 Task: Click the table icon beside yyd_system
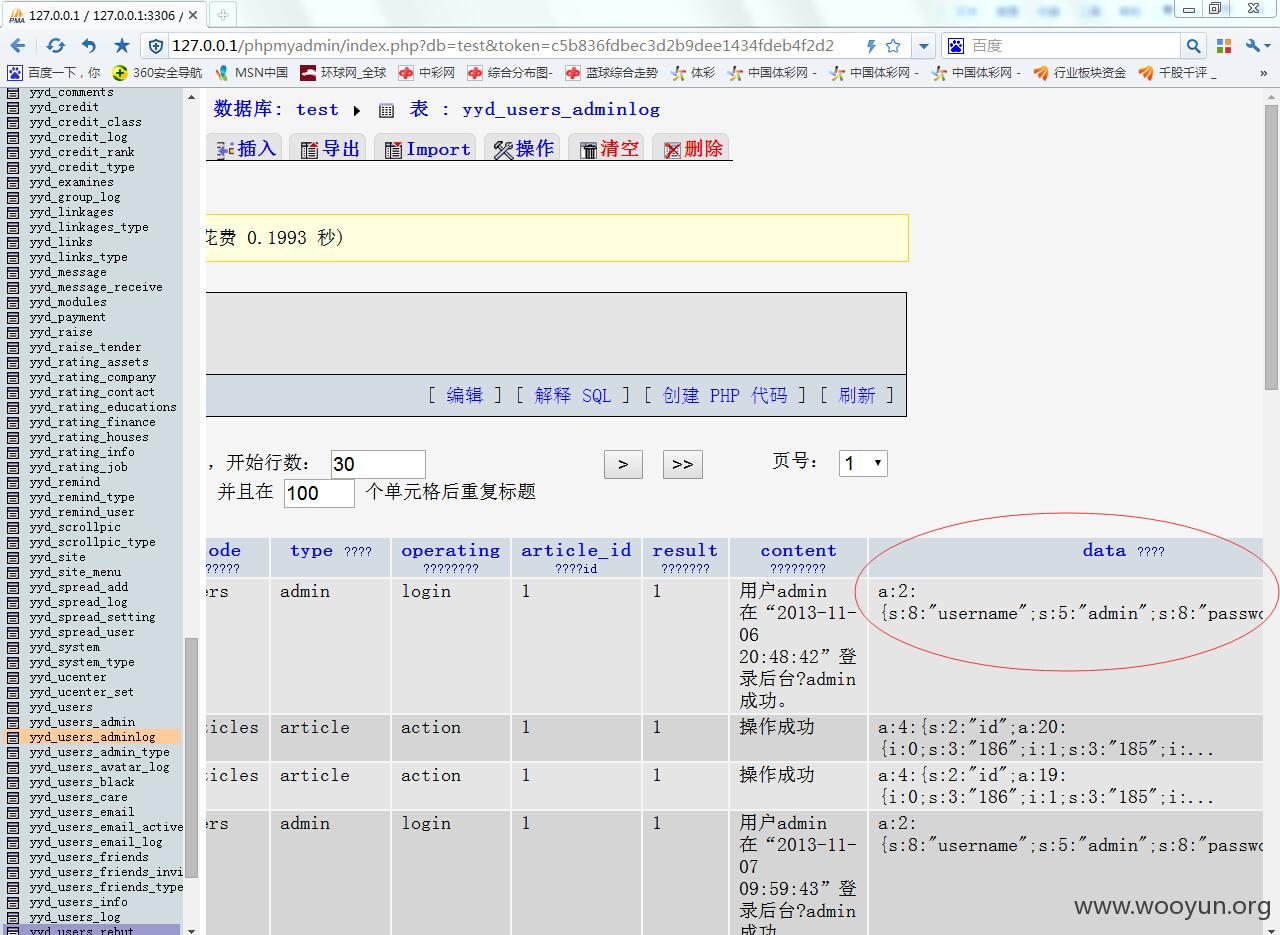pos(13,647)
